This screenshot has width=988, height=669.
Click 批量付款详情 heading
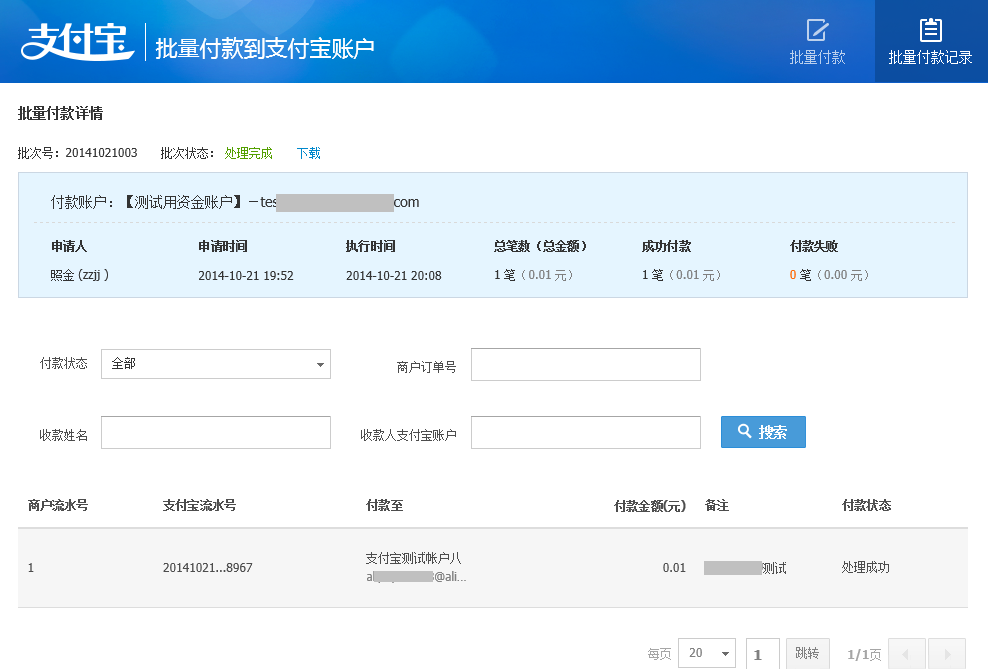click(60, 113)
